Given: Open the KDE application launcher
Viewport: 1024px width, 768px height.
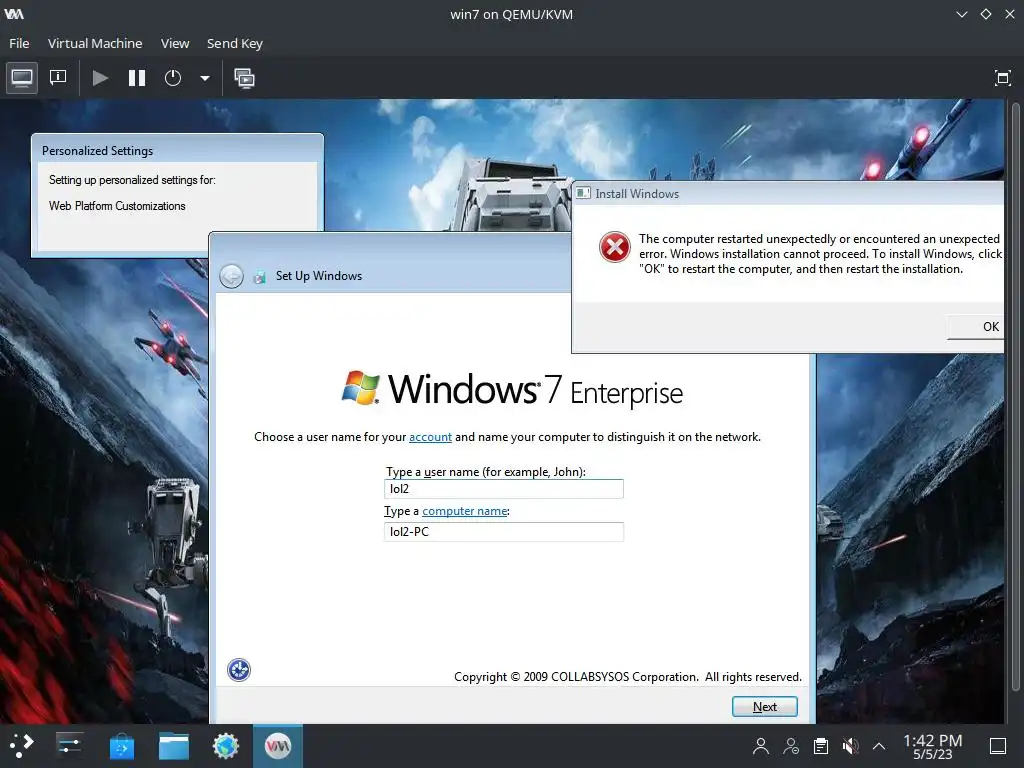Looking at the screenshot, I should 21,746.
